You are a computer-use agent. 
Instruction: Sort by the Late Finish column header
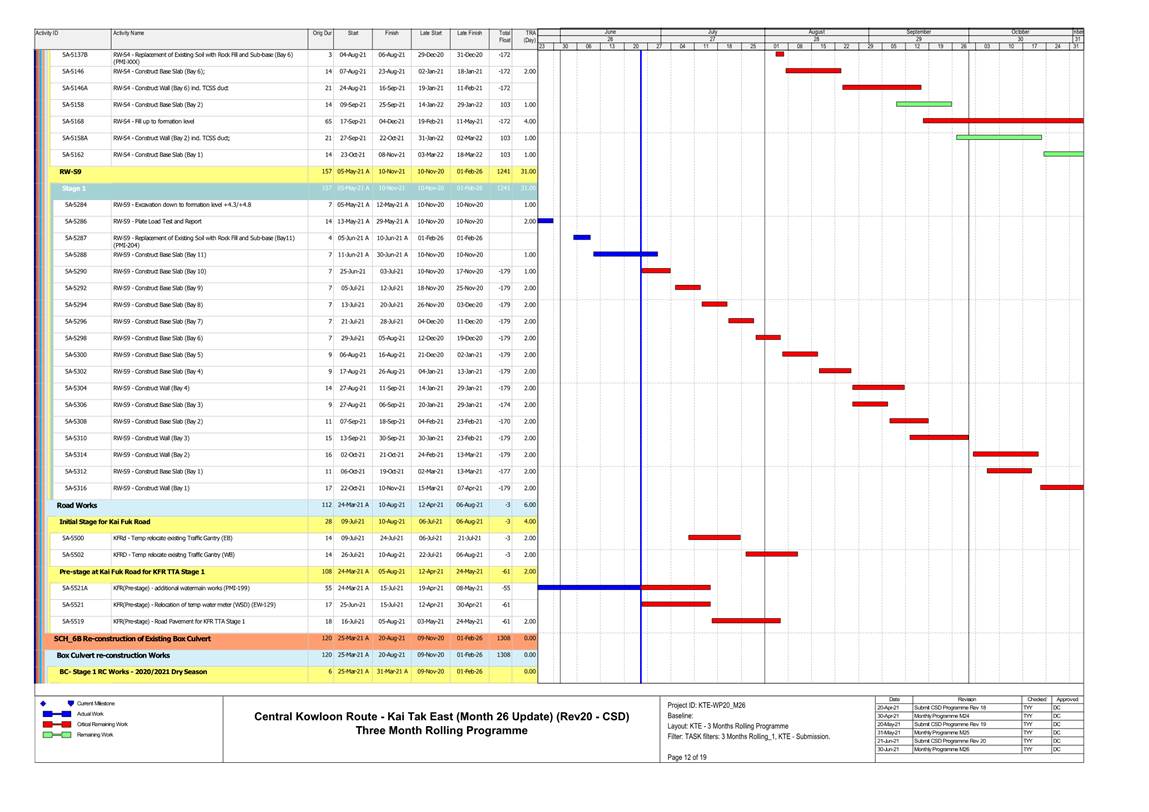coord(468,34)
